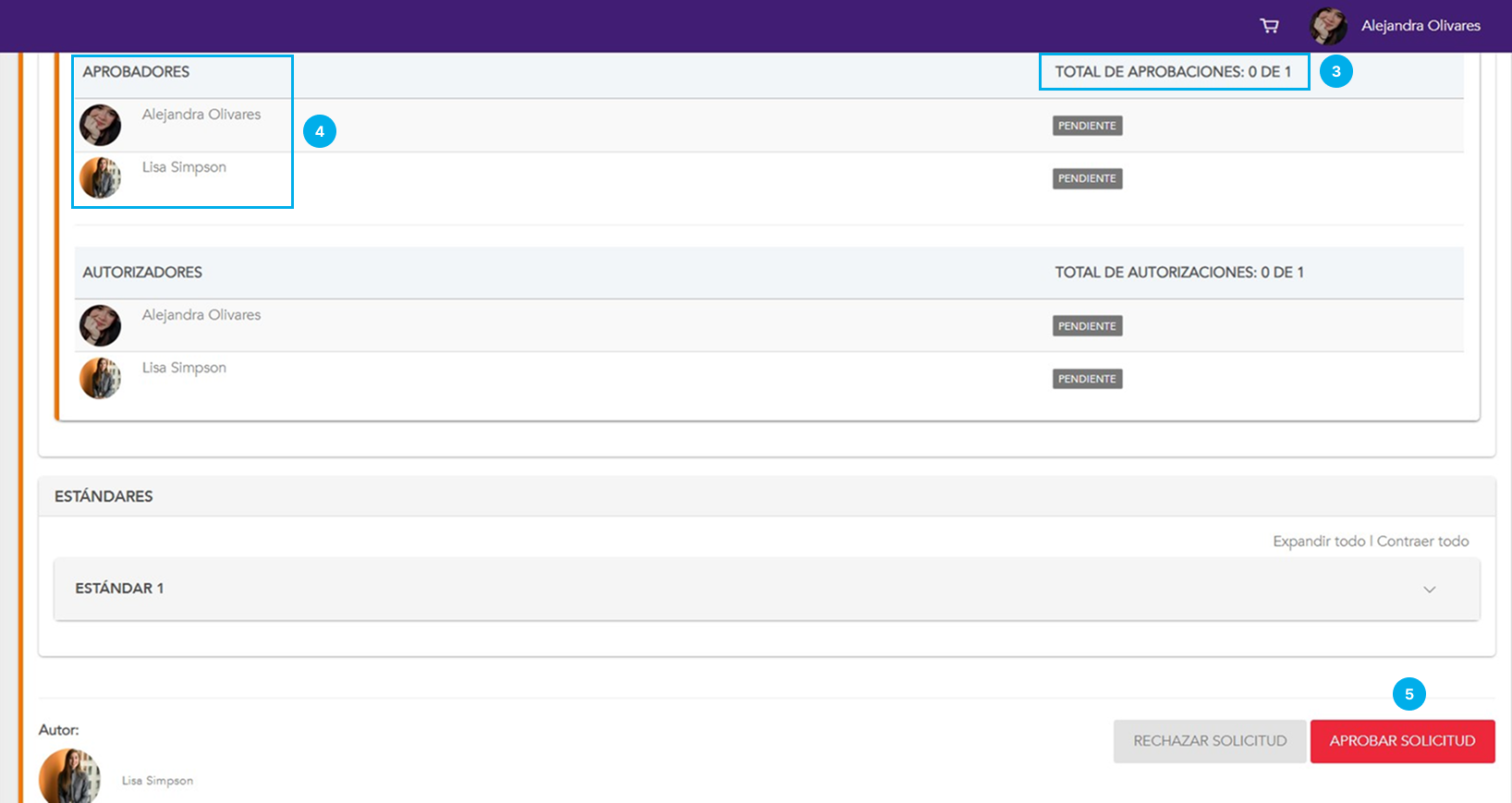Click Pendiente badge for Lisa in Autorizadores
This screenshot has width=1512, height=803.
(x=1087, y=379)
